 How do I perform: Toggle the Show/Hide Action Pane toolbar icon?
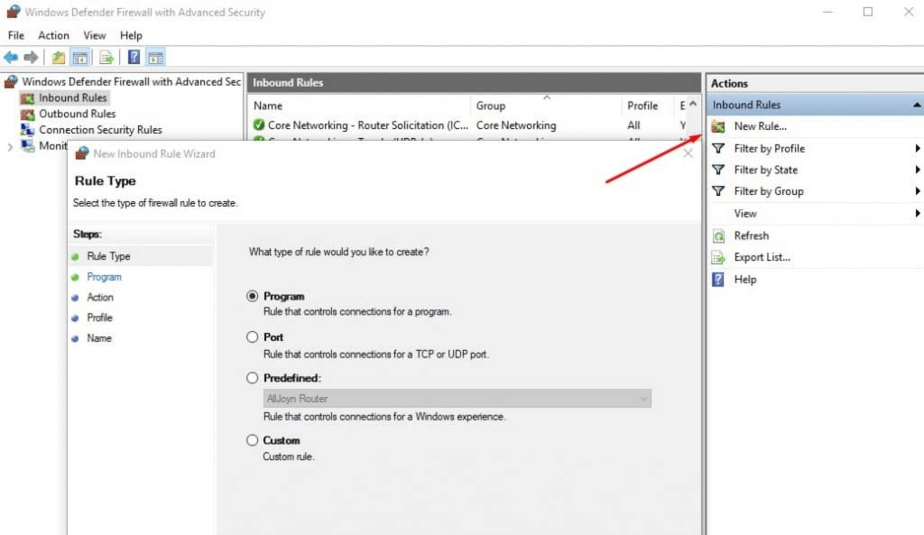pyautogui.click(x=156, y=57)
